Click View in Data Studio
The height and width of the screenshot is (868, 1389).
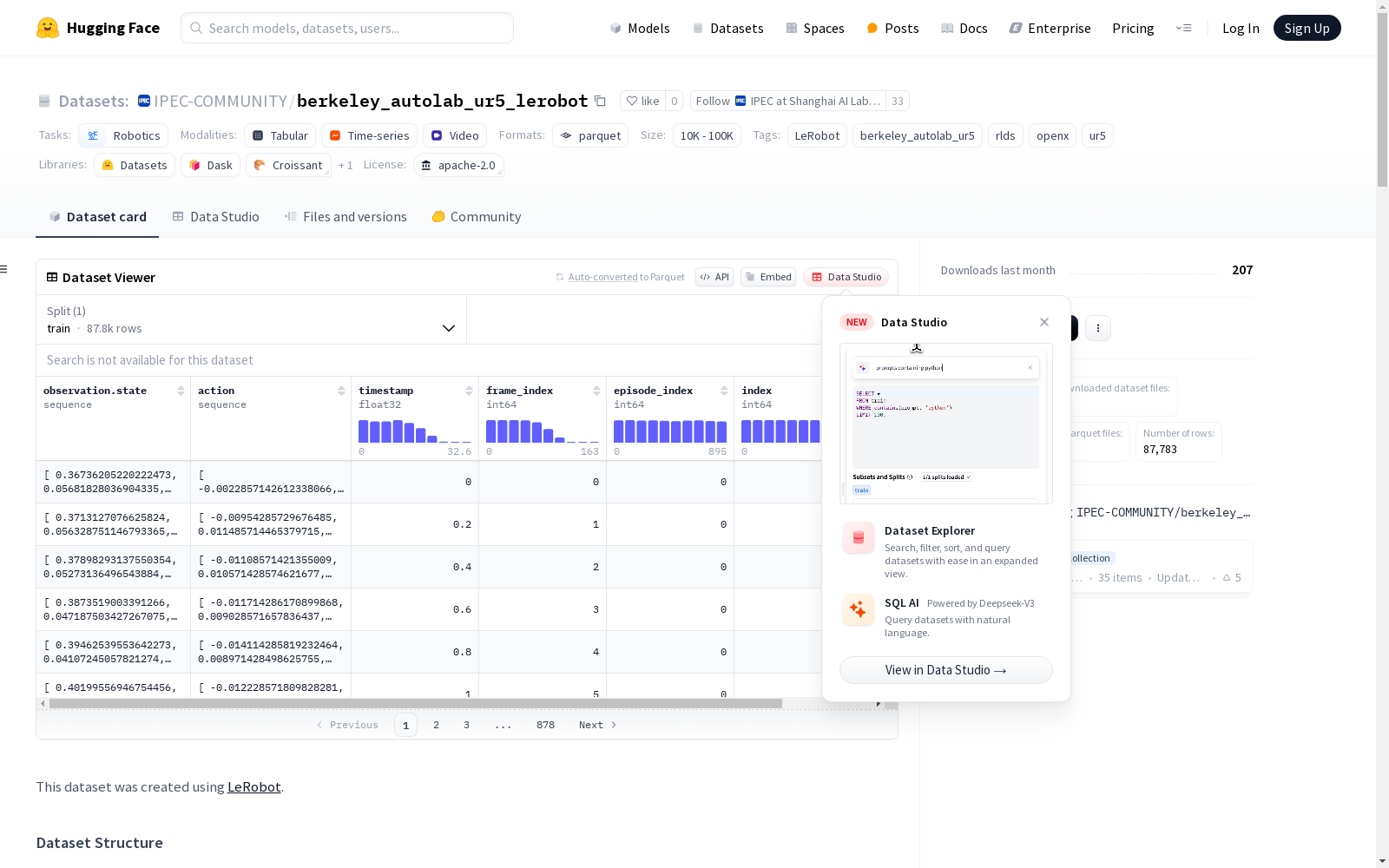click(x=946, y=670)
